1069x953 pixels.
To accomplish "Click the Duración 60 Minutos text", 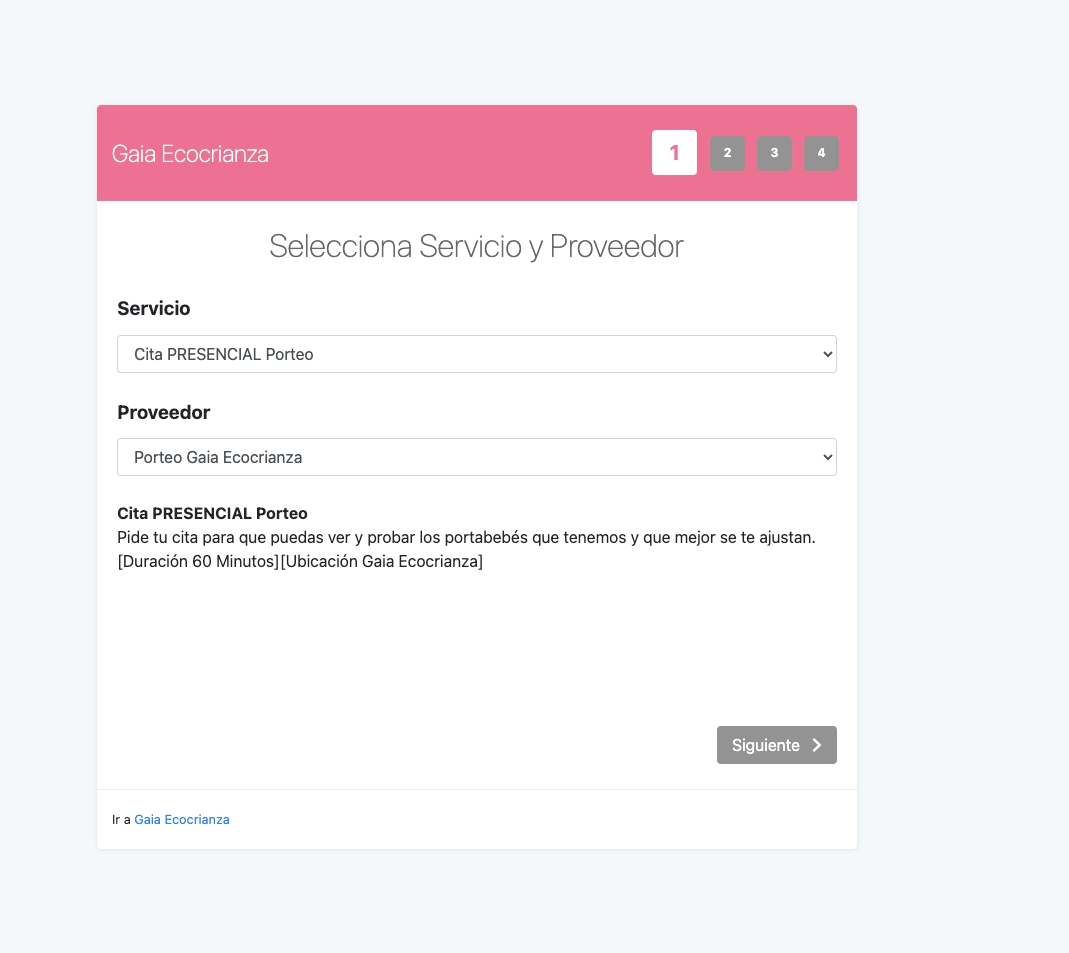I will coord(198,562).
